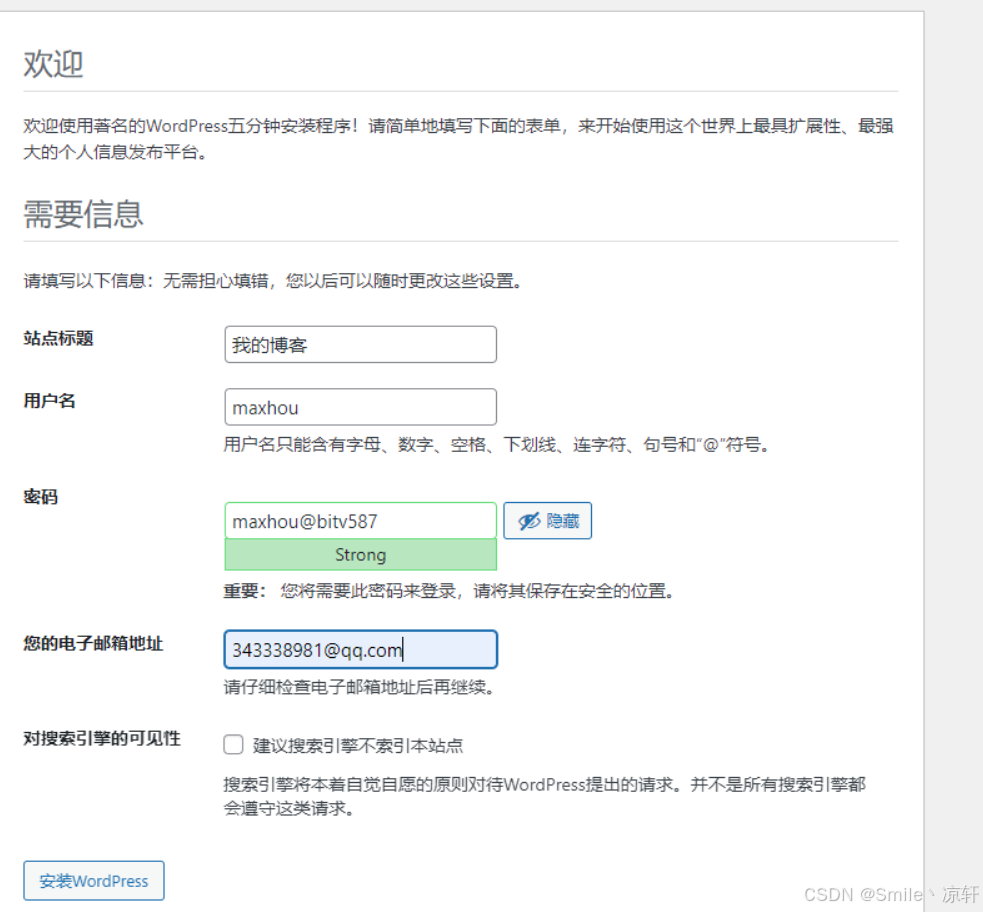The height and width of the screenshot is (912, 983).
Task: Click the 重要 password warning text
Action: click(449, 591)
